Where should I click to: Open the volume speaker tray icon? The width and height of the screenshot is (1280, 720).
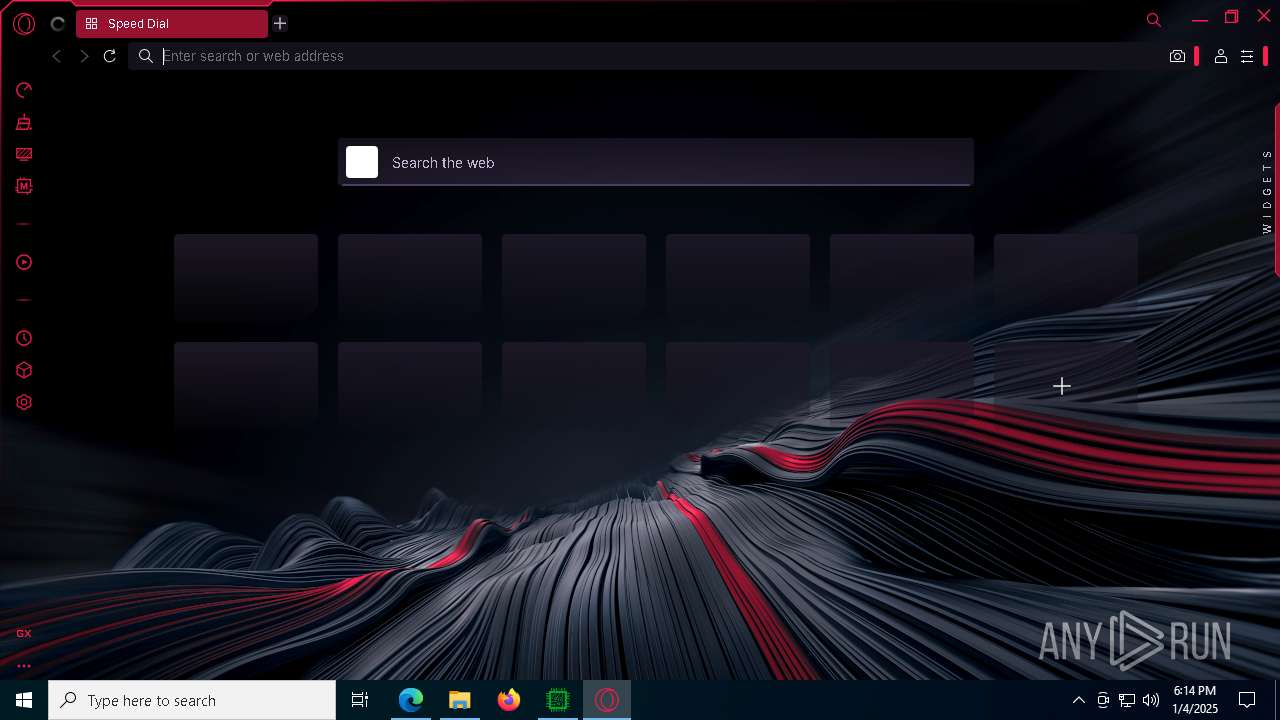click(x=1151, y=700)
